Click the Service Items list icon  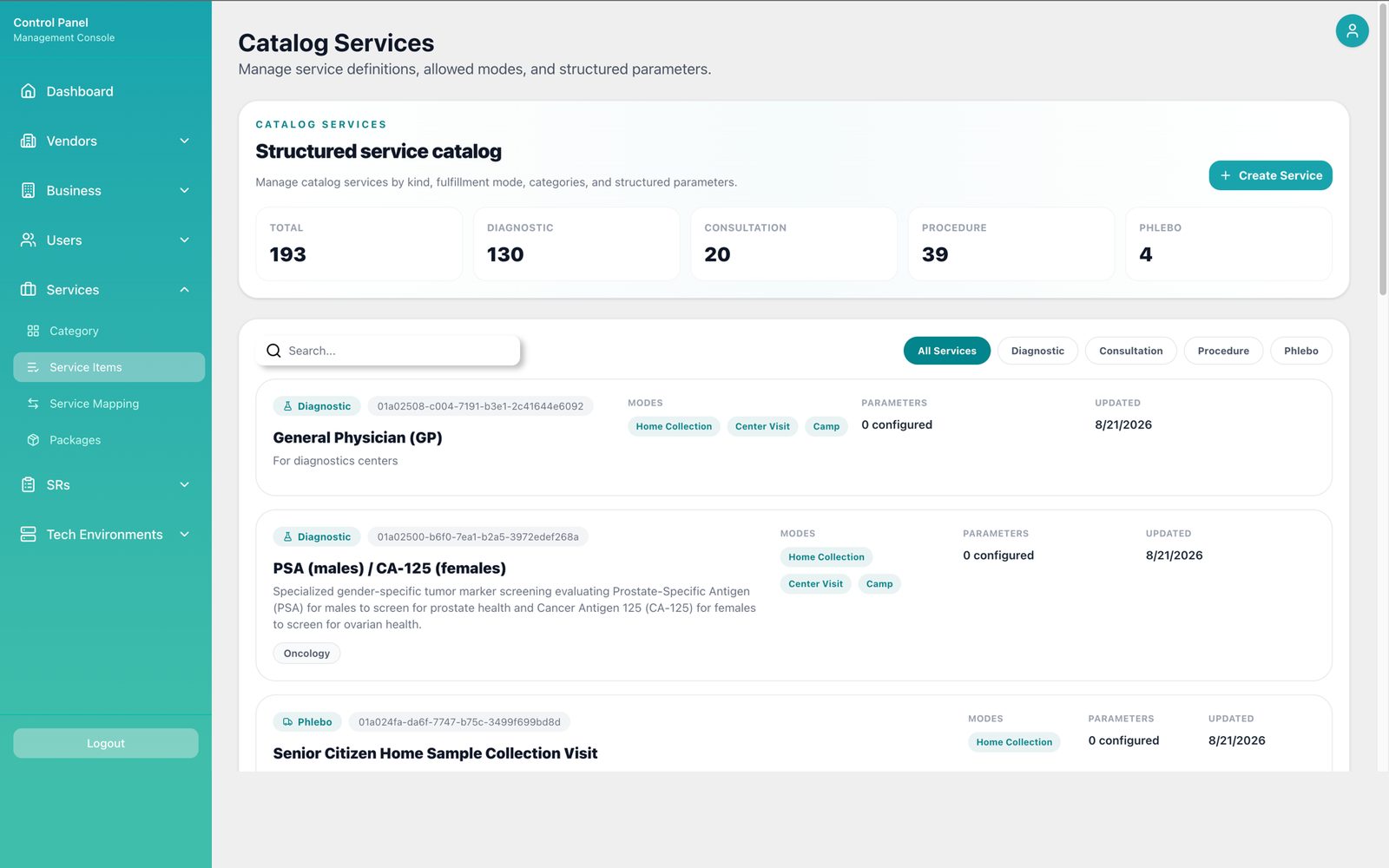click(x=33, y=367)
